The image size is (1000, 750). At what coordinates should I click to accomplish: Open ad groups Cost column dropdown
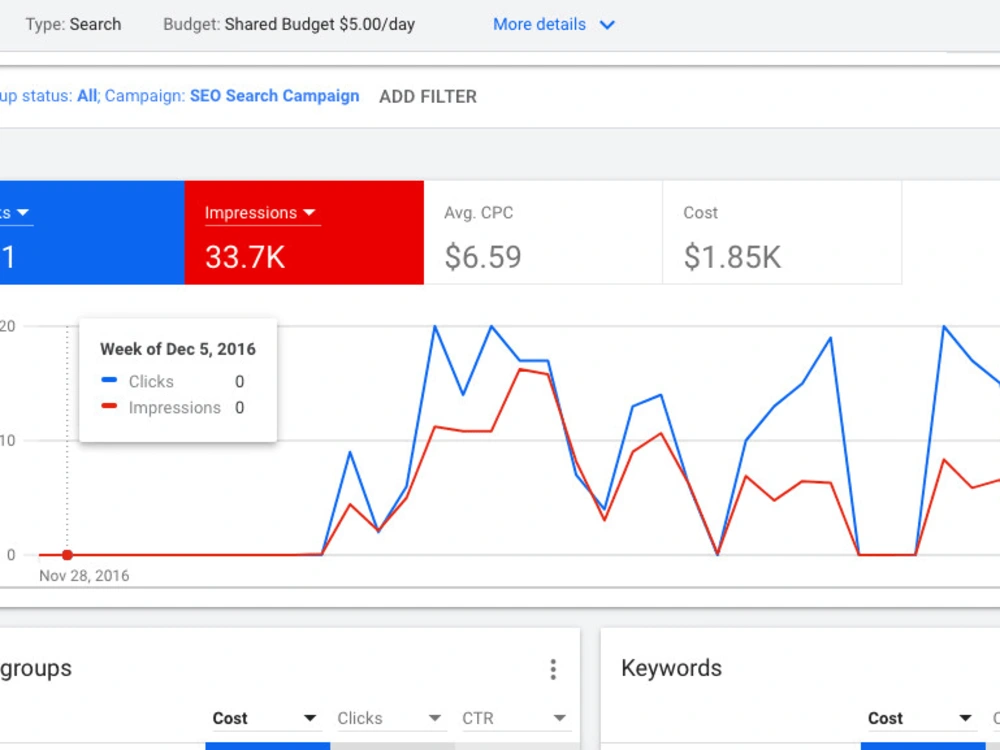(x=265, y=718)
